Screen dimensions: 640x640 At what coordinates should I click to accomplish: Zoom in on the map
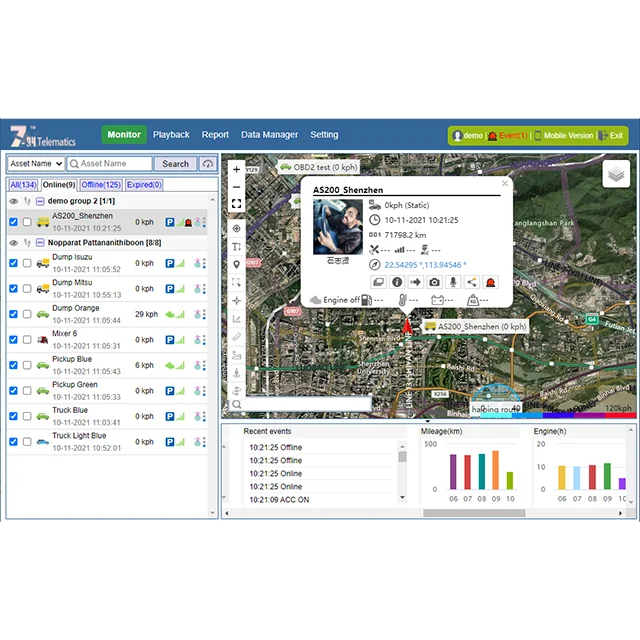click(x=236, y=169)
